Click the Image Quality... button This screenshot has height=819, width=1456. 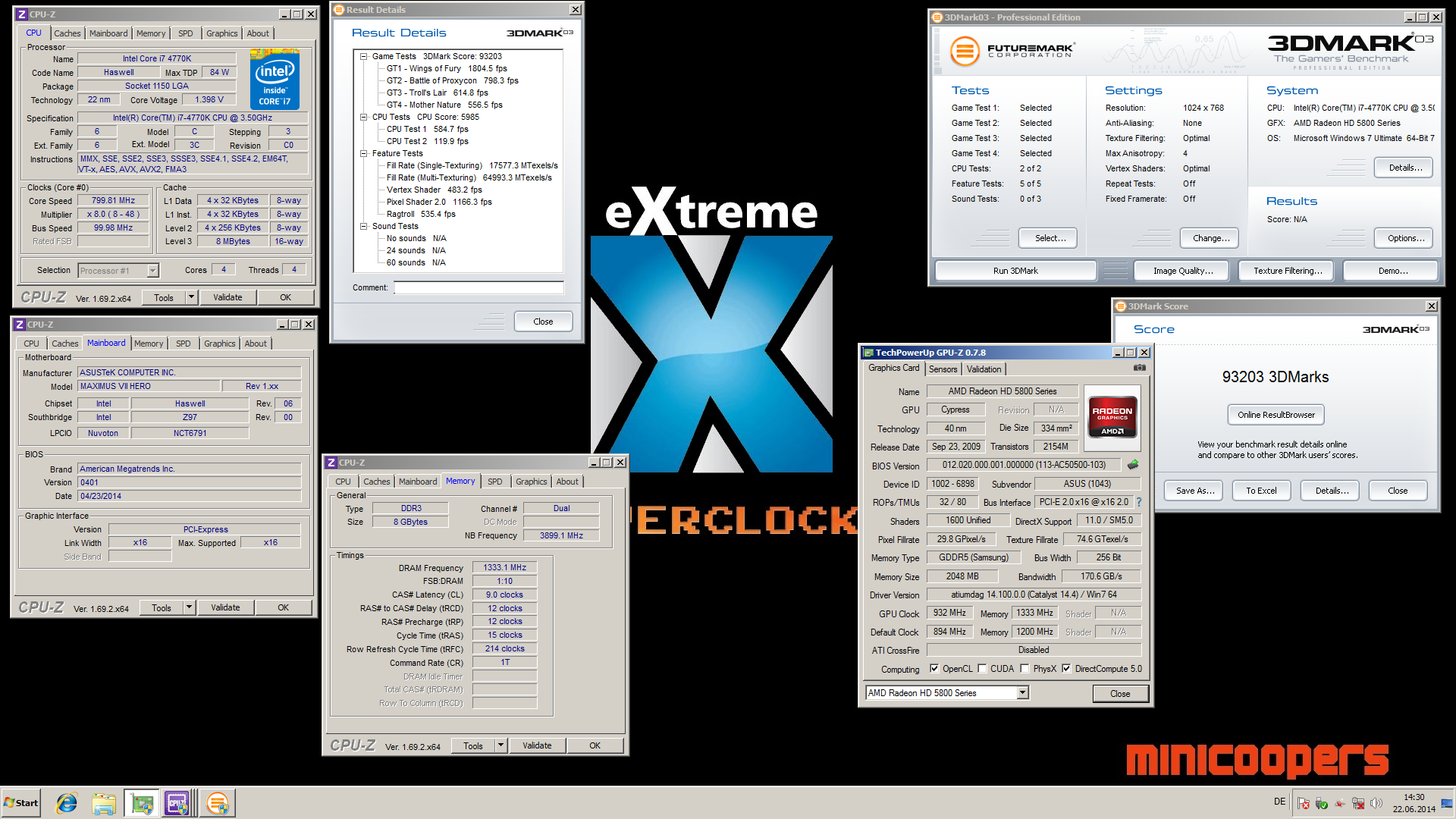coord(1182,271)
